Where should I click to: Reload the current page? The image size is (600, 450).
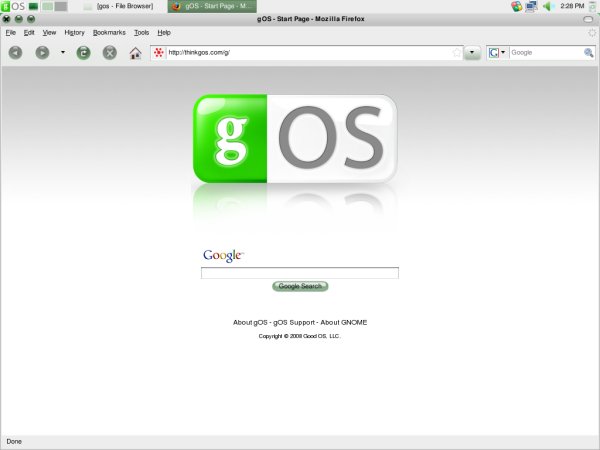click(83, 52)
